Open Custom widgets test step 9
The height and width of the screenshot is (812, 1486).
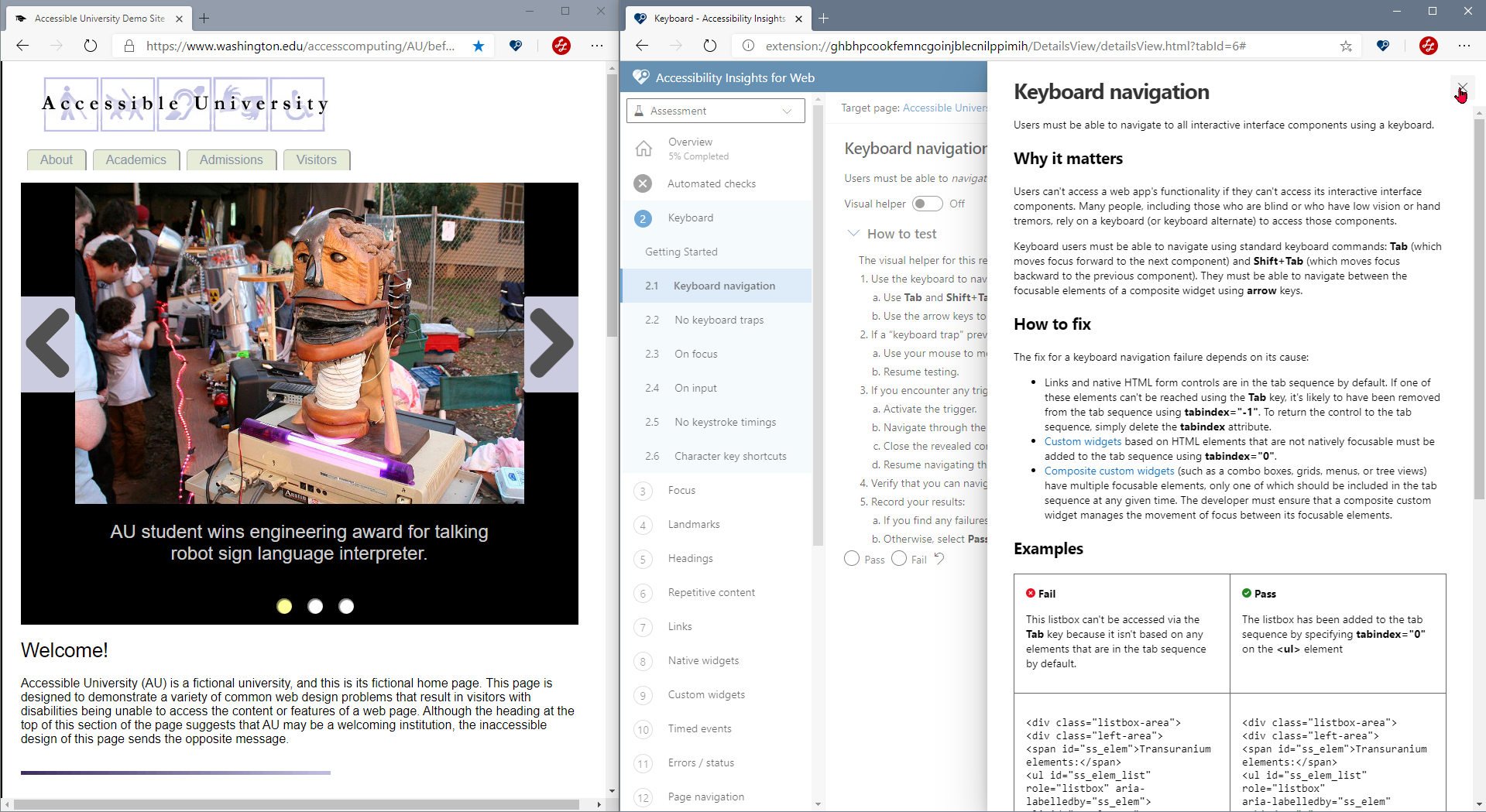pyautogui.click(x=706, y=694)
